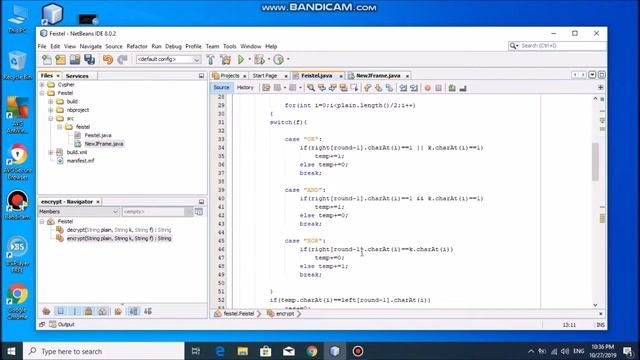Open the Navigate menu
Viewport: 640px width, 360px height.
coord(91,47)
